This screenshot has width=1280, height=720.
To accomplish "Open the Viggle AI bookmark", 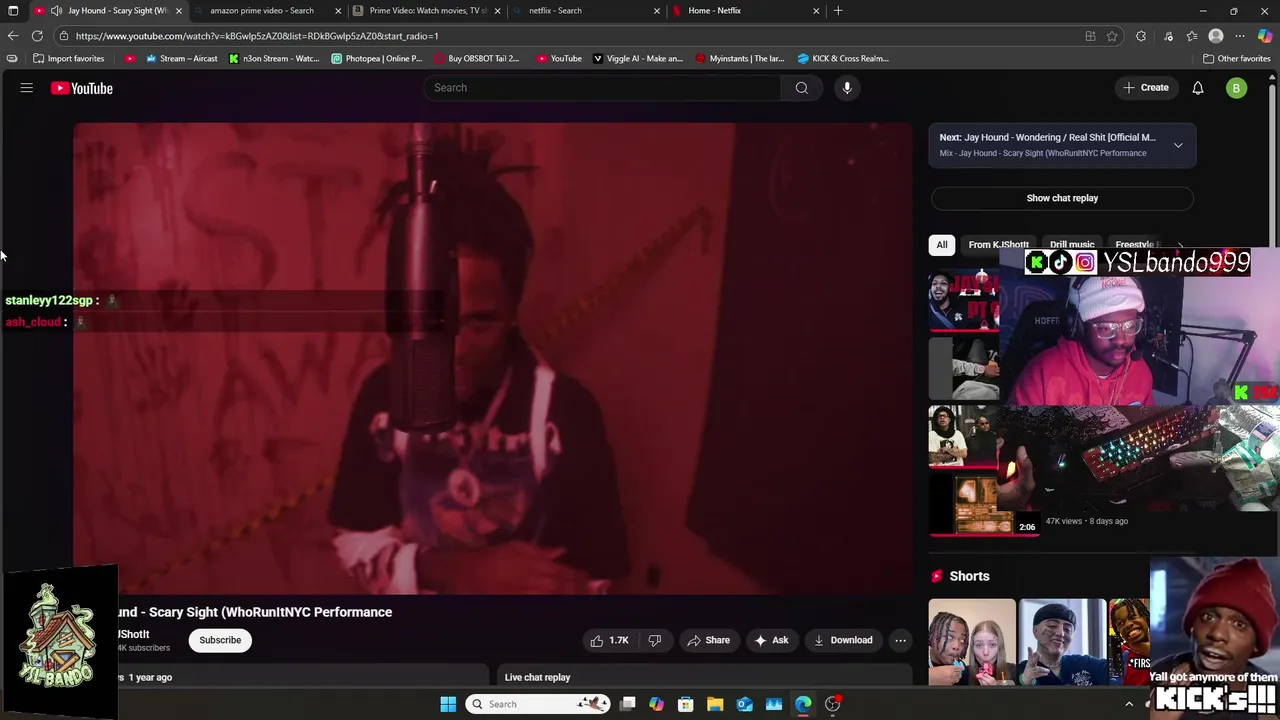I will (638, 58).
